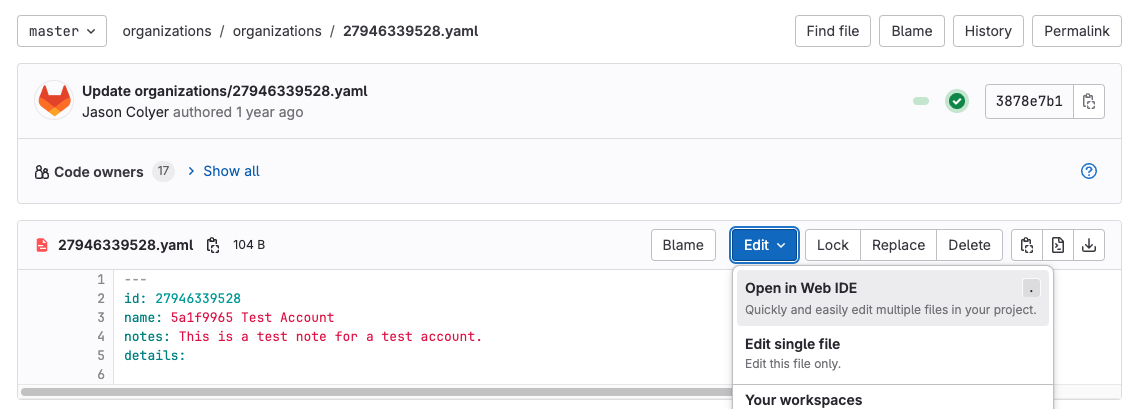
Task: Click the Code owners people icon
Action: pos(41,172)
